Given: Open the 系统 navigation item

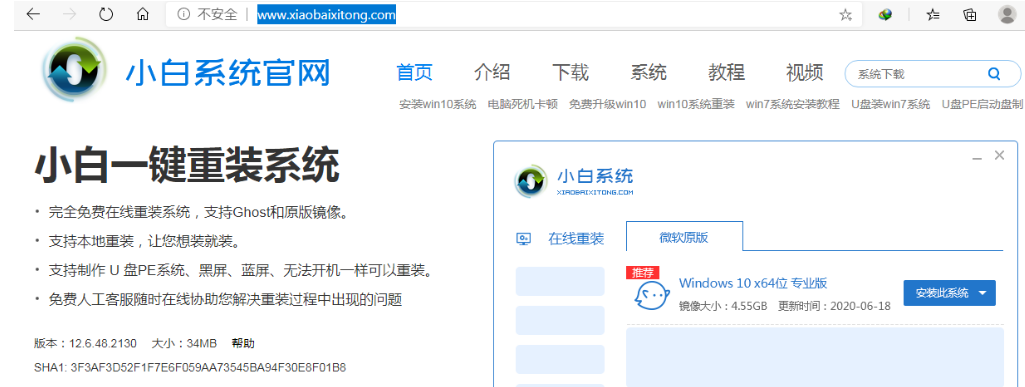Looking at the screenshot, I should pos(648,72).
